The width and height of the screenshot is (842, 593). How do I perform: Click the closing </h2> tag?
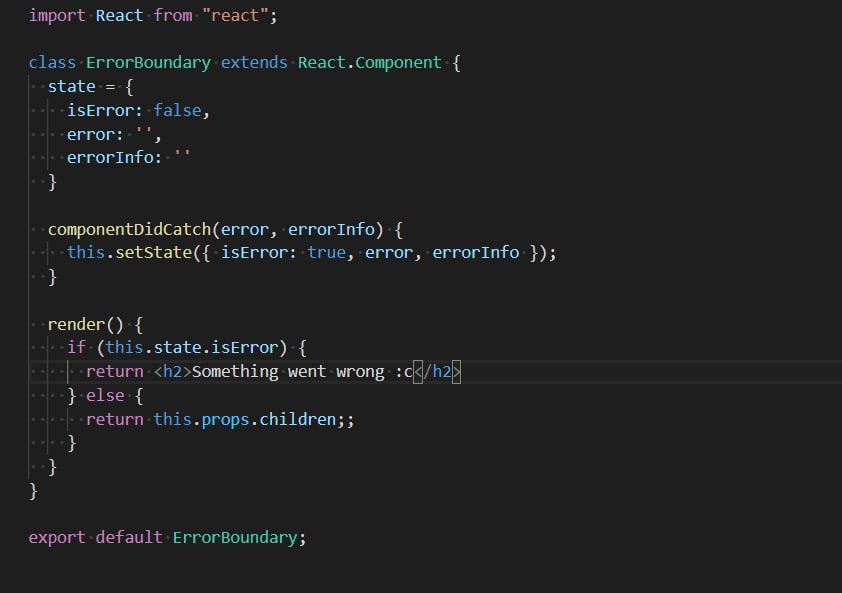[x=437, y=372]
